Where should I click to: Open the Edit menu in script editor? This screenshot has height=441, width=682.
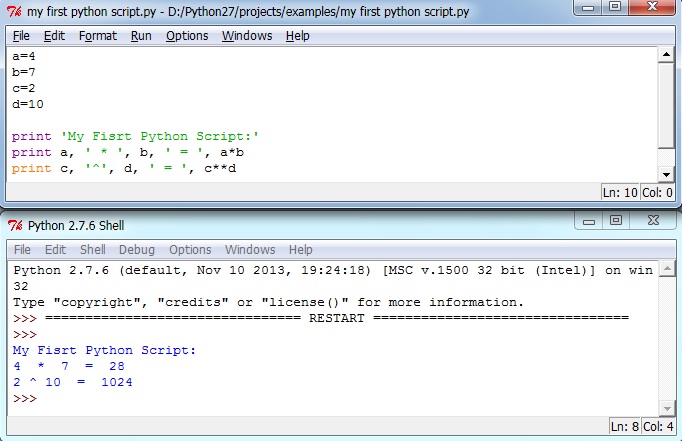[x=54, y=36]
